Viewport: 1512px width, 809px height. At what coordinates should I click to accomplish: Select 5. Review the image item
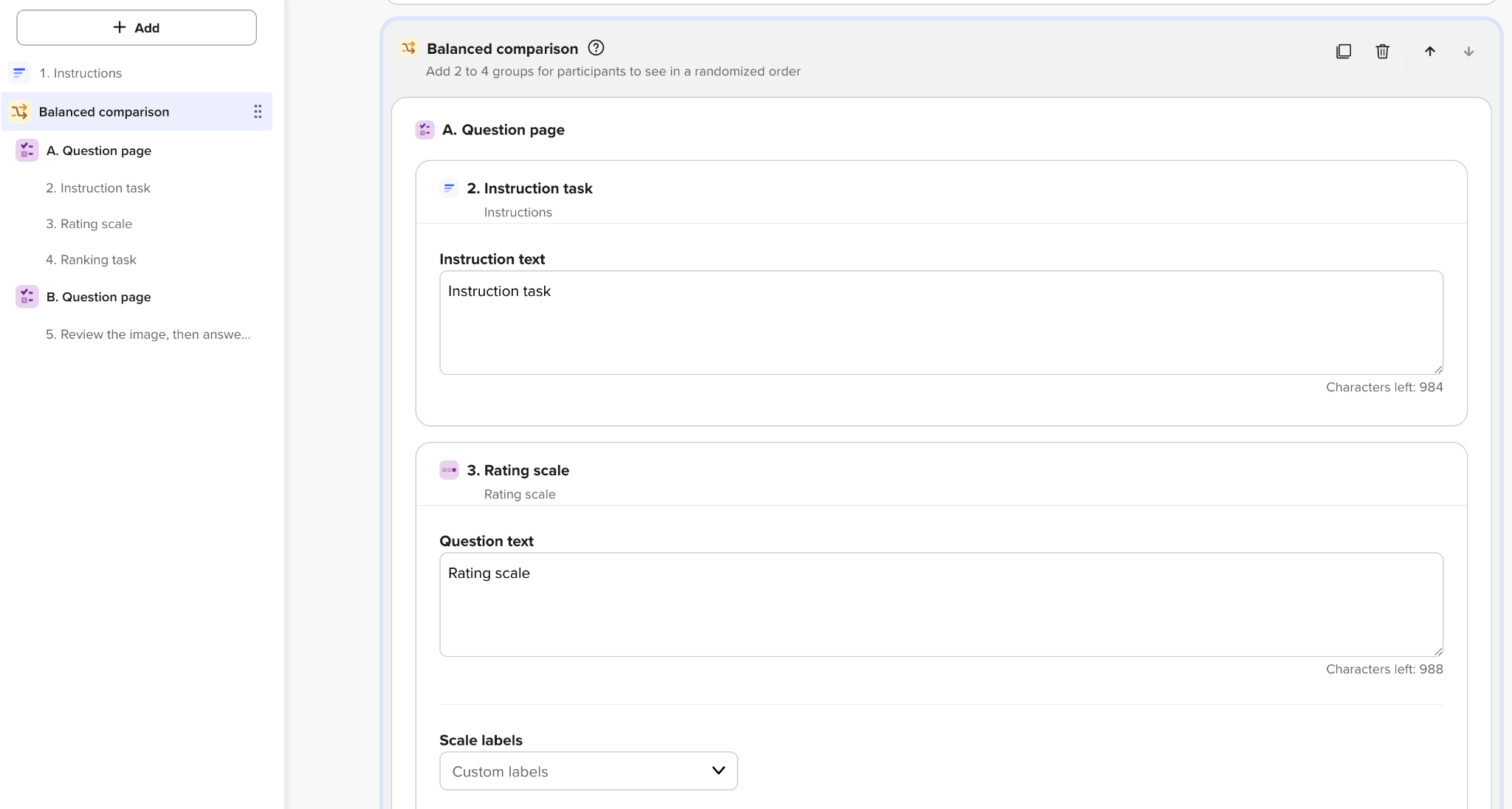tap(148, 334)
